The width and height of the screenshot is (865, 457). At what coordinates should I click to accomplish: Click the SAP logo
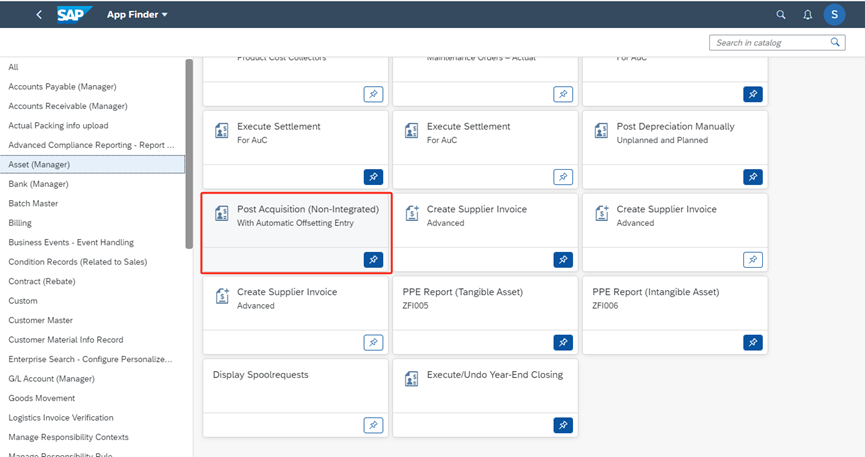click(x=76, y=15)
